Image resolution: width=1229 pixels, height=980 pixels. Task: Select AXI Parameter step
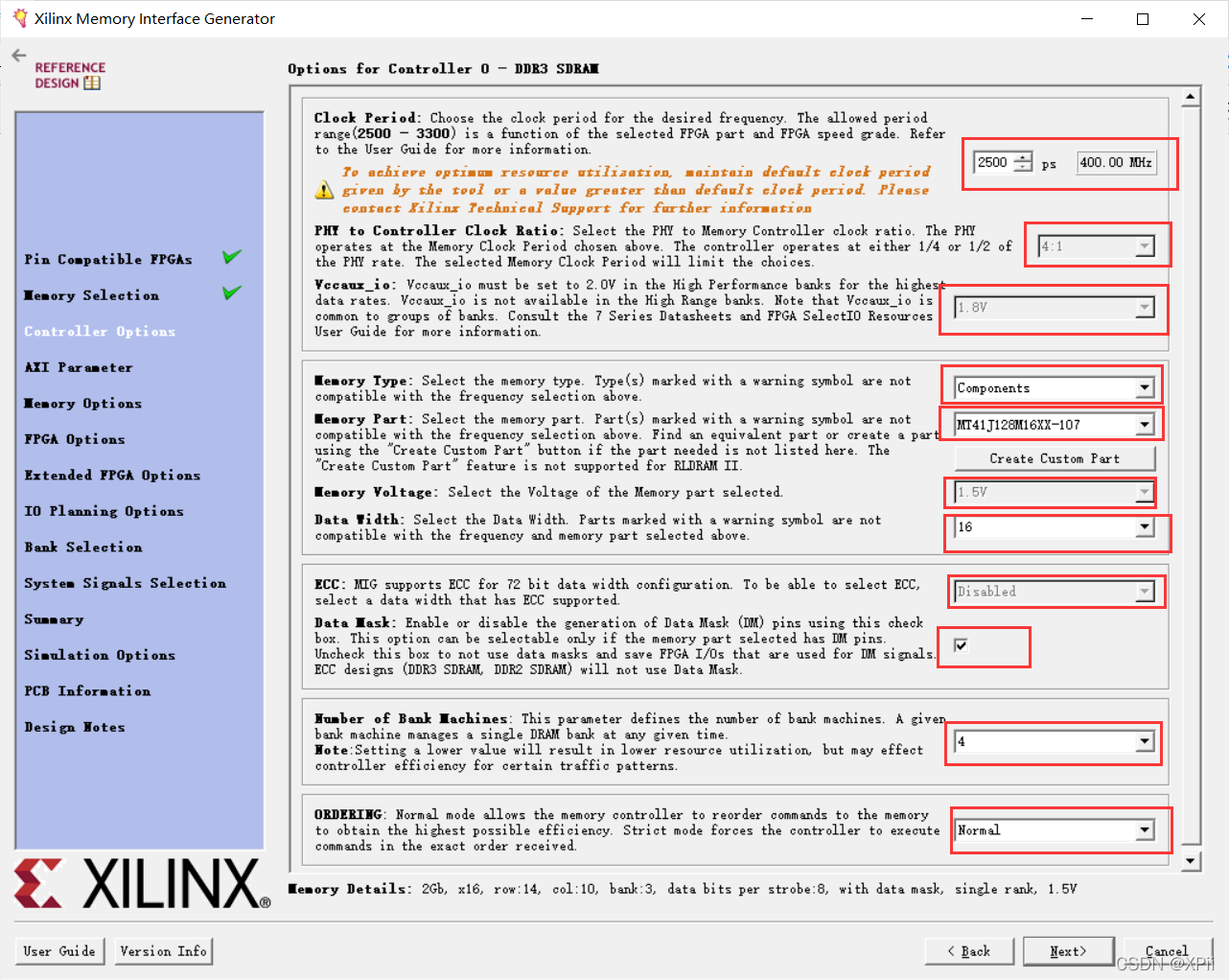click(x=79, y=367)
